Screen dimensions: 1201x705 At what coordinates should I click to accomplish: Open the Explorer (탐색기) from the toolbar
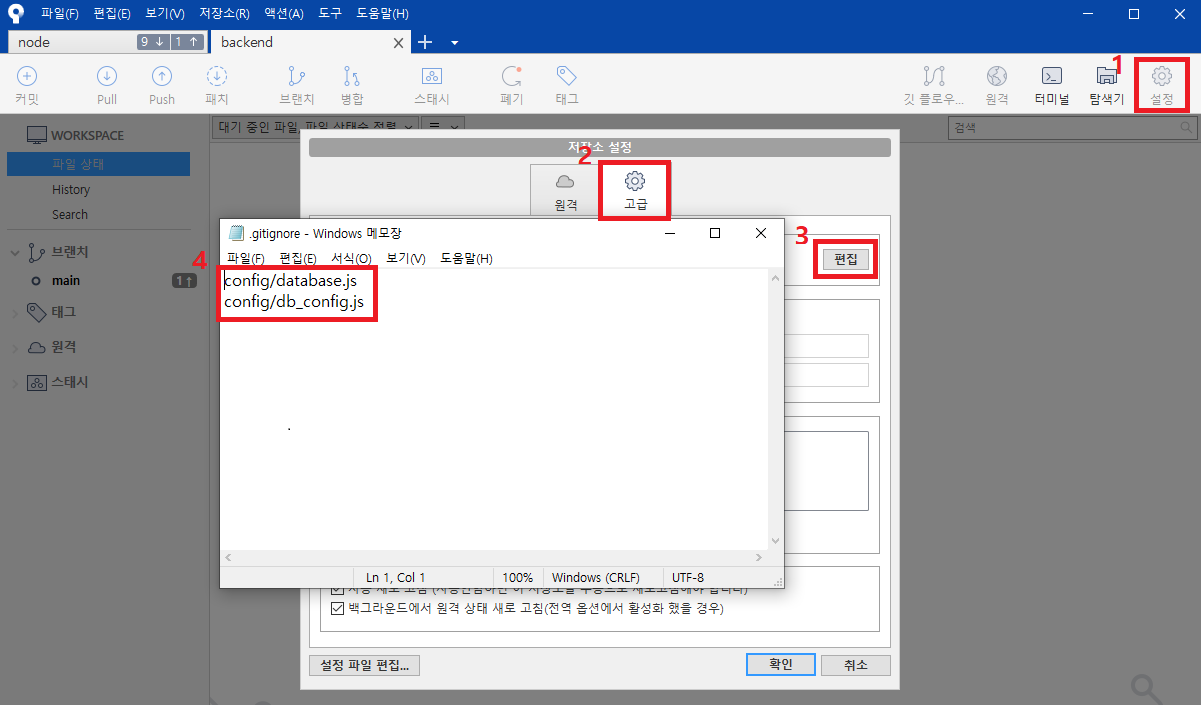pyautogui.click(x=1107, y=77)
